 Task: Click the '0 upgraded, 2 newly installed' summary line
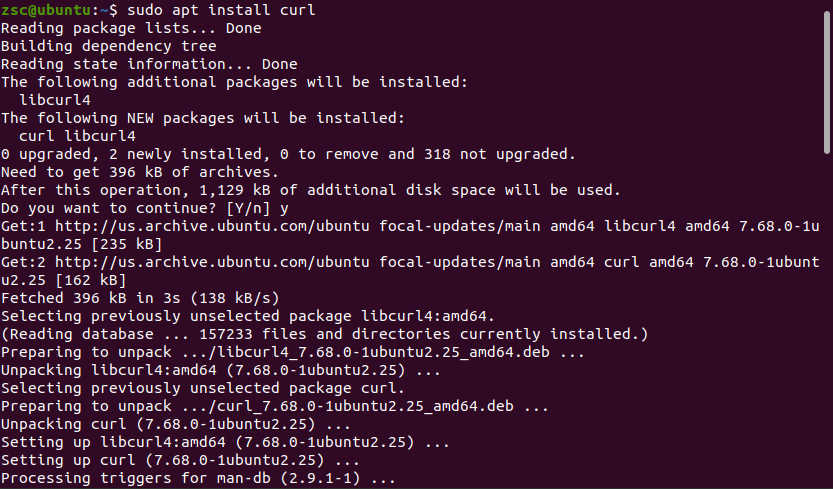(x=287, y=154)
